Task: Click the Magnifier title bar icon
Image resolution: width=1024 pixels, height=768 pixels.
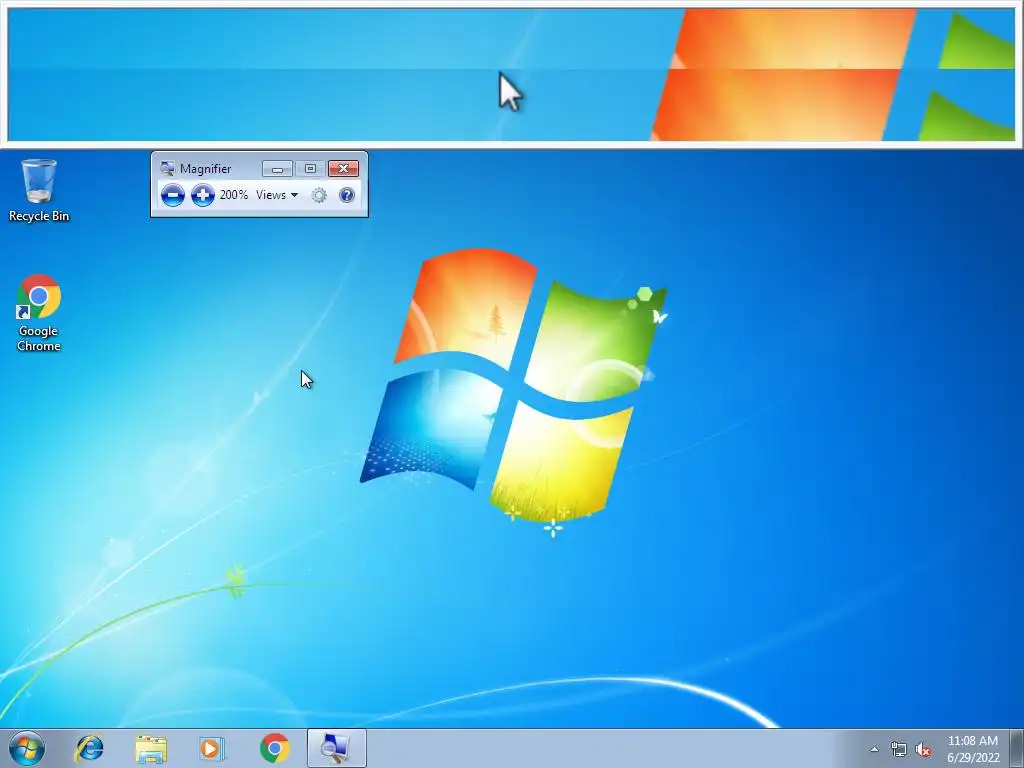Action: [x=168, y=168]
